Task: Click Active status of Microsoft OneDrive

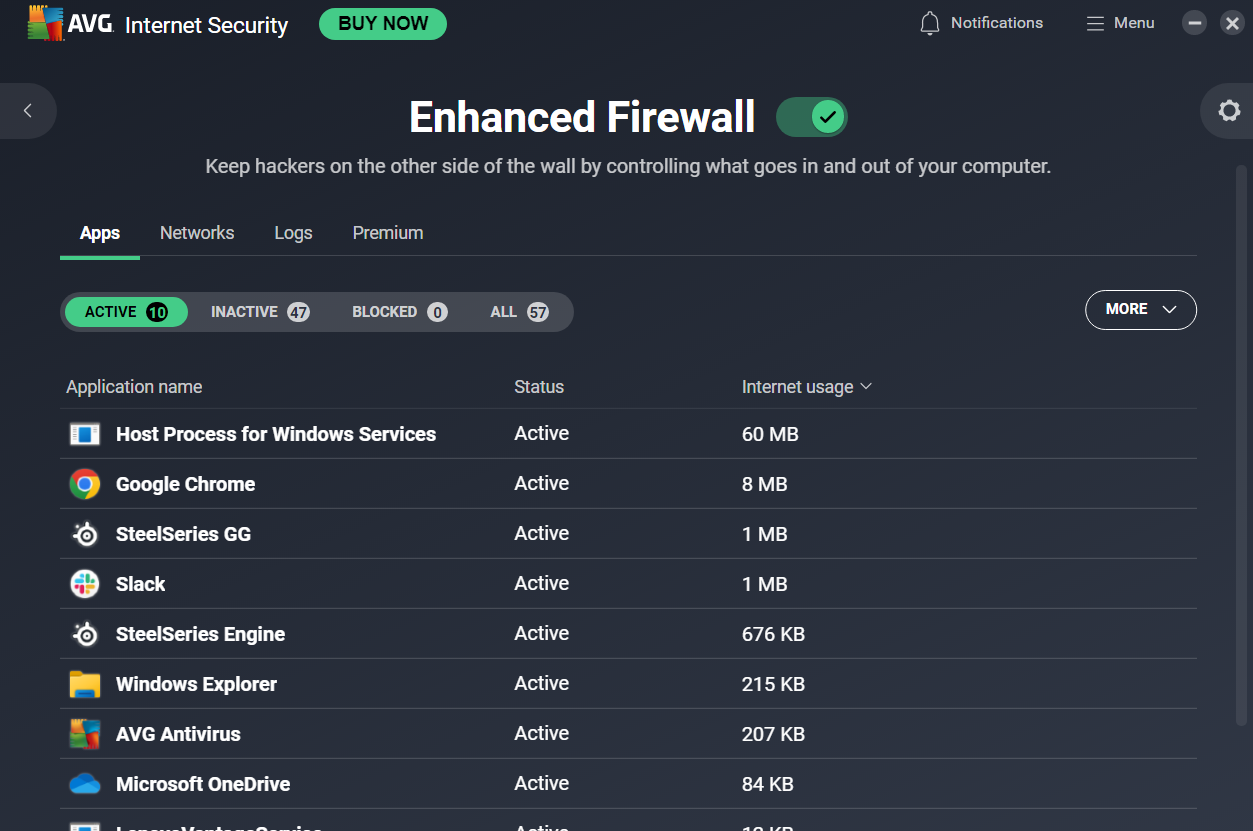Action: click(541, 783)
